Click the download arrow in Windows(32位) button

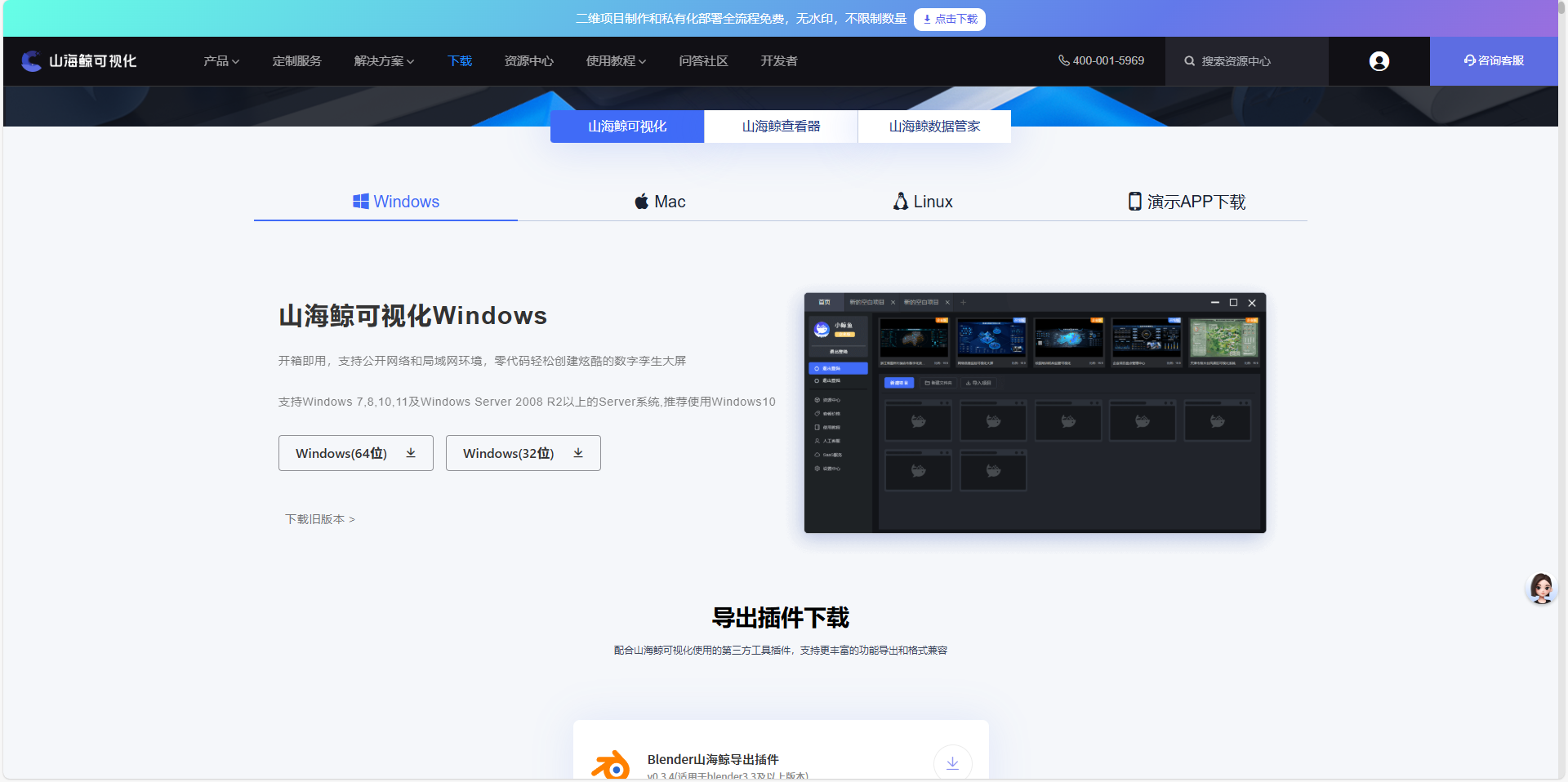[x=578, y=453]
